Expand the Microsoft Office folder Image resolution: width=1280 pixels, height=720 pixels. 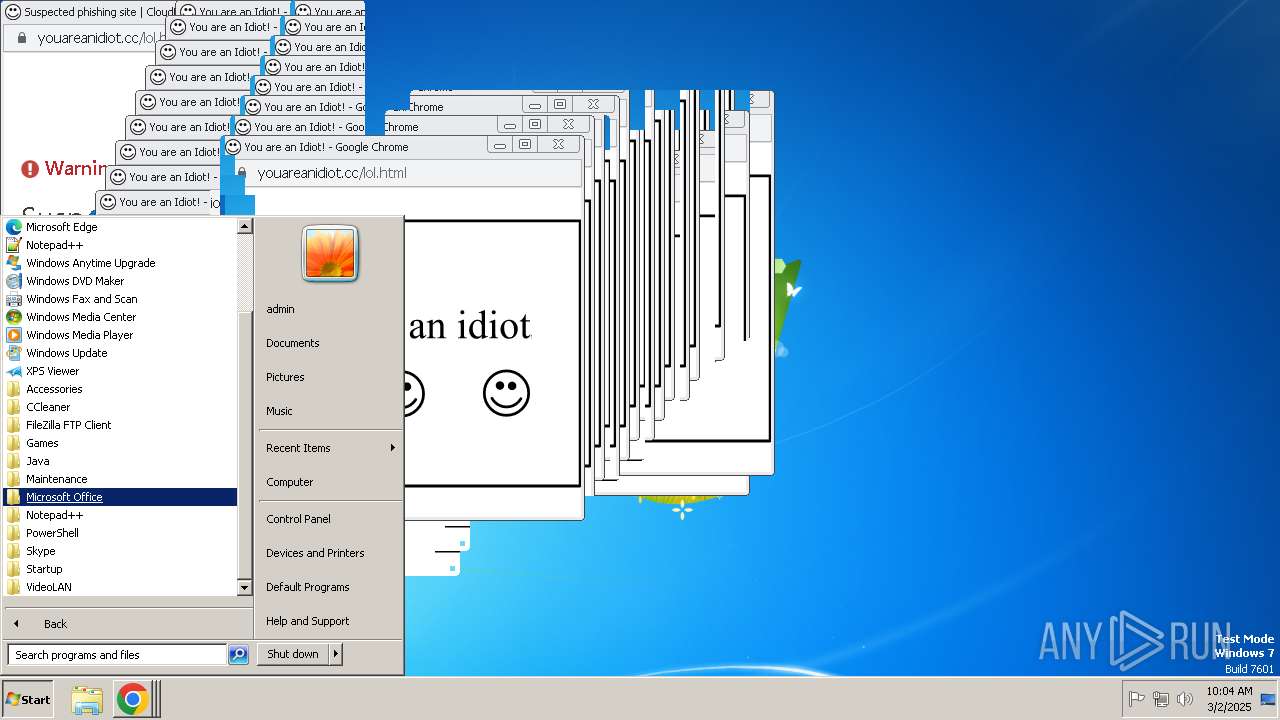pos(120,497)
